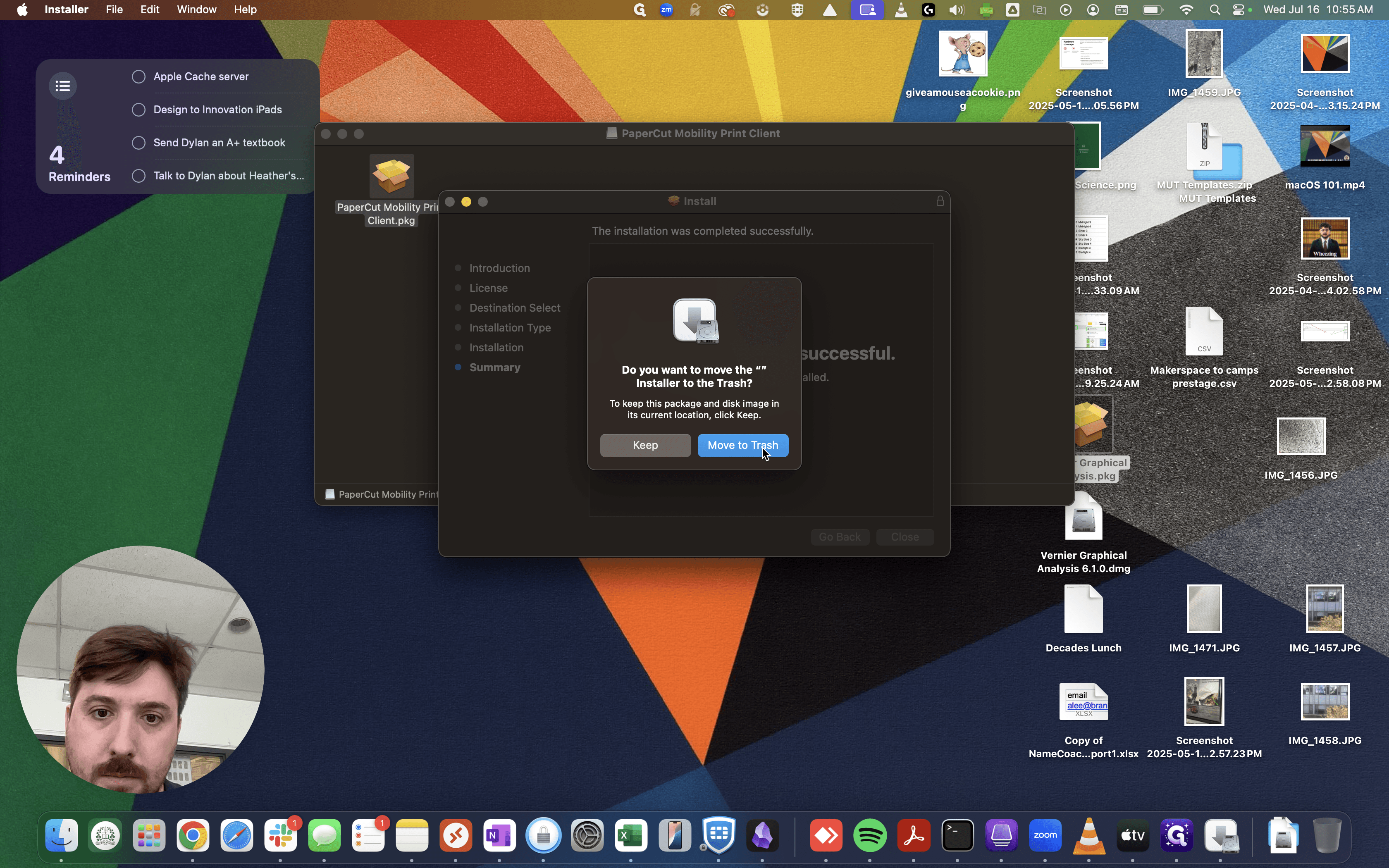Viewport: 1389px width, 868px height.
Task: Select IMG_1459.JPG on the desktop
Action: [x=1204, y=53]
